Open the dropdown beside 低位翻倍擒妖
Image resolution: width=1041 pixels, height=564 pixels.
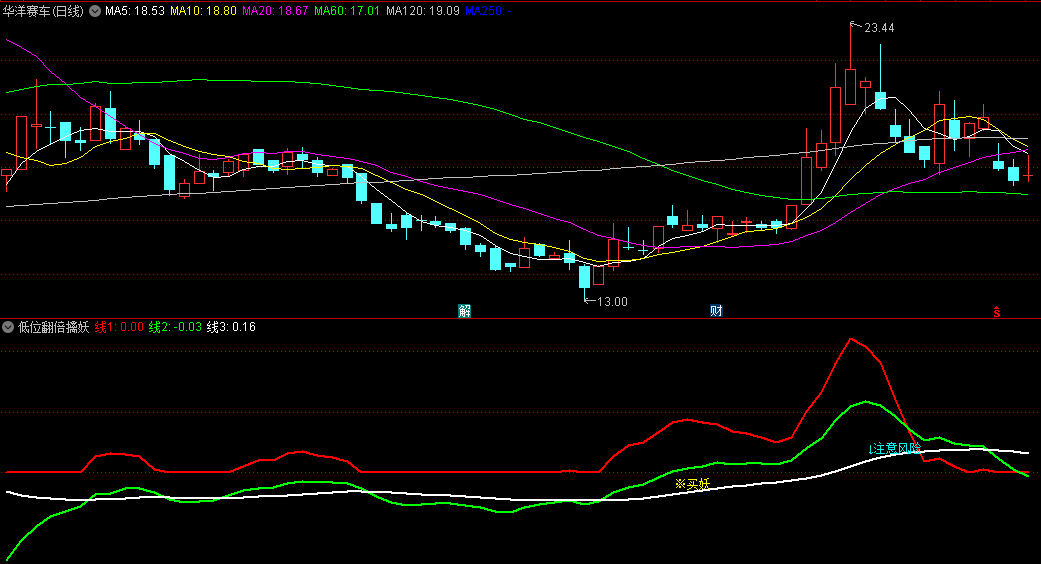8,327
